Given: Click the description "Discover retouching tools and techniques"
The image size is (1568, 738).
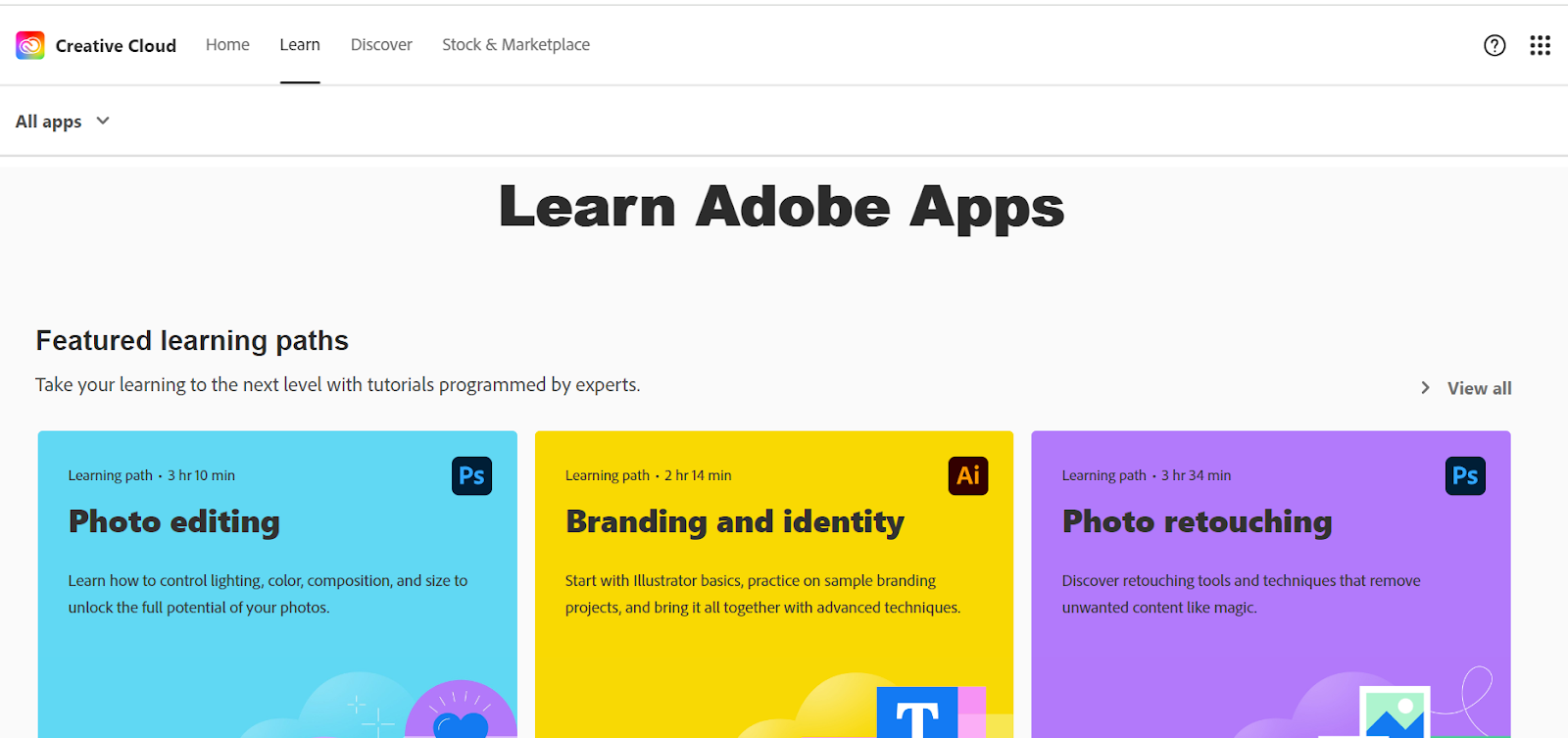Looking at the screenshot, I should pyautogui.click(x=1241, y=594).
